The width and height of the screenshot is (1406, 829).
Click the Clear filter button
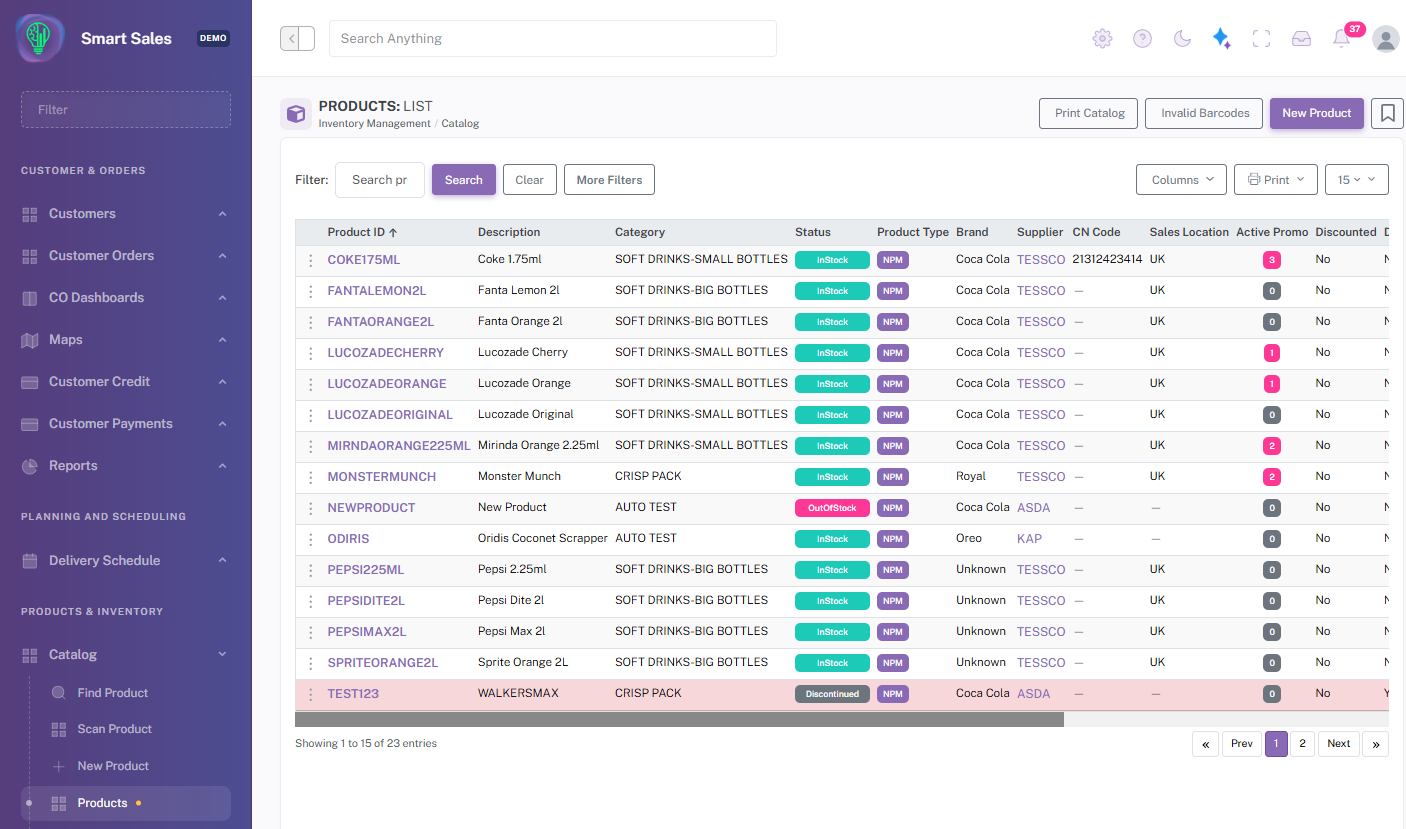(x=530, y=180)
